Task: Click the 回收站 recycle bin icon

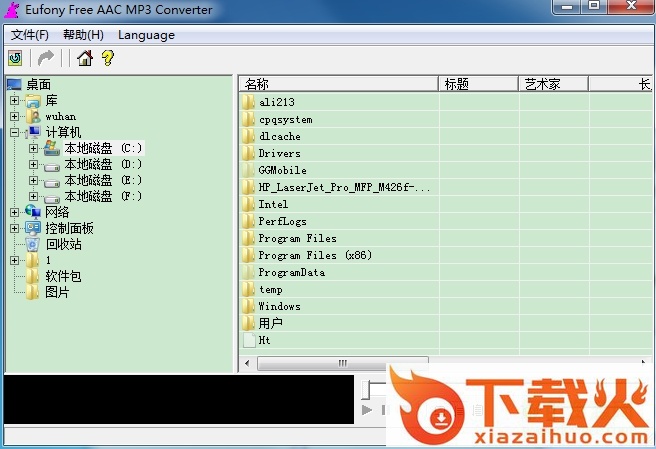Action: pyautogui.click(x=32, y=244)
